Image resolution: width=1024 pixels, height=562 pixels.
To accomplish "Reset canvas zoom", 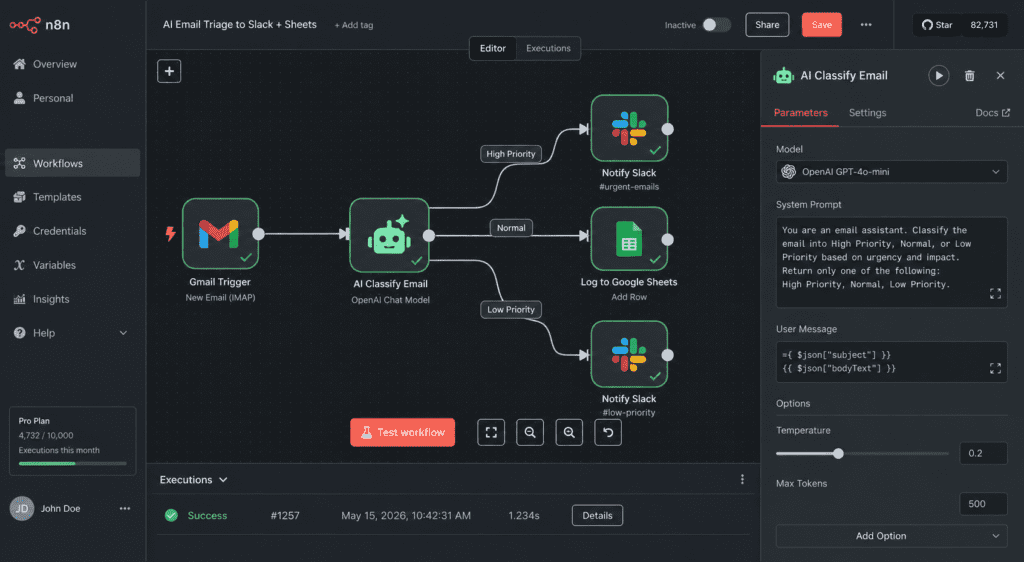I will [x=608, y=432].
